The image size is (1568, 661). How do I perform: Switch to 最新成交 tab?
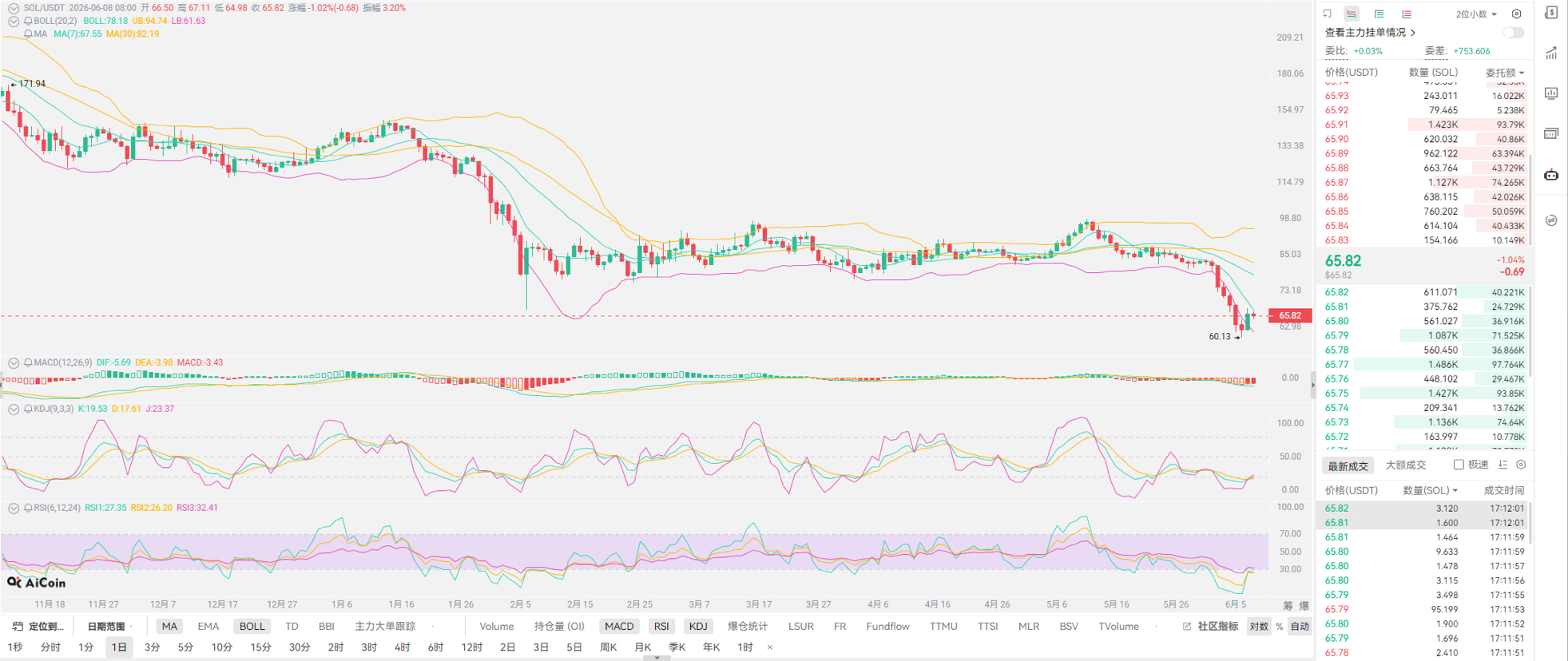coord(1348,465)
